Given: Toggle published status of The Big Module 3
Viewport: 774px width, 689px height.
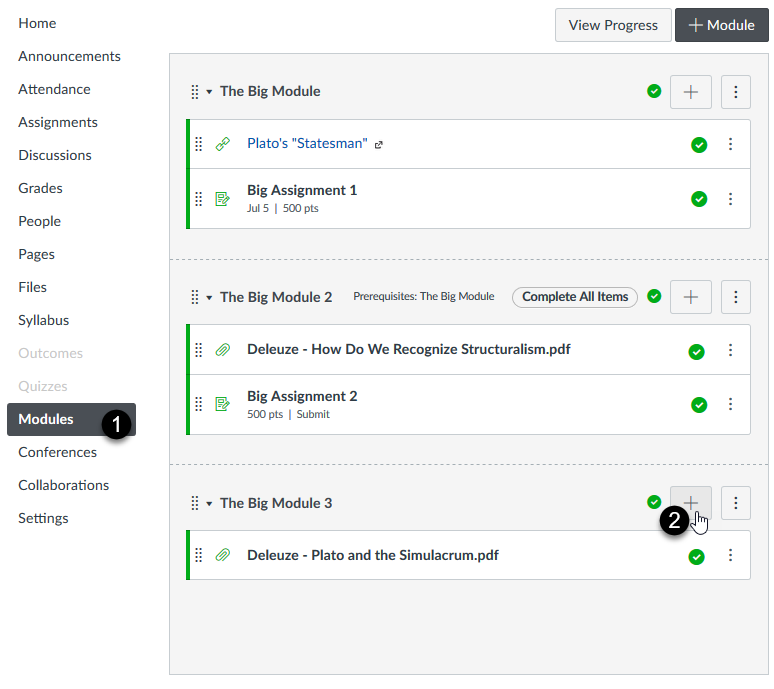Looking at the screenshot, I should 654,502.
